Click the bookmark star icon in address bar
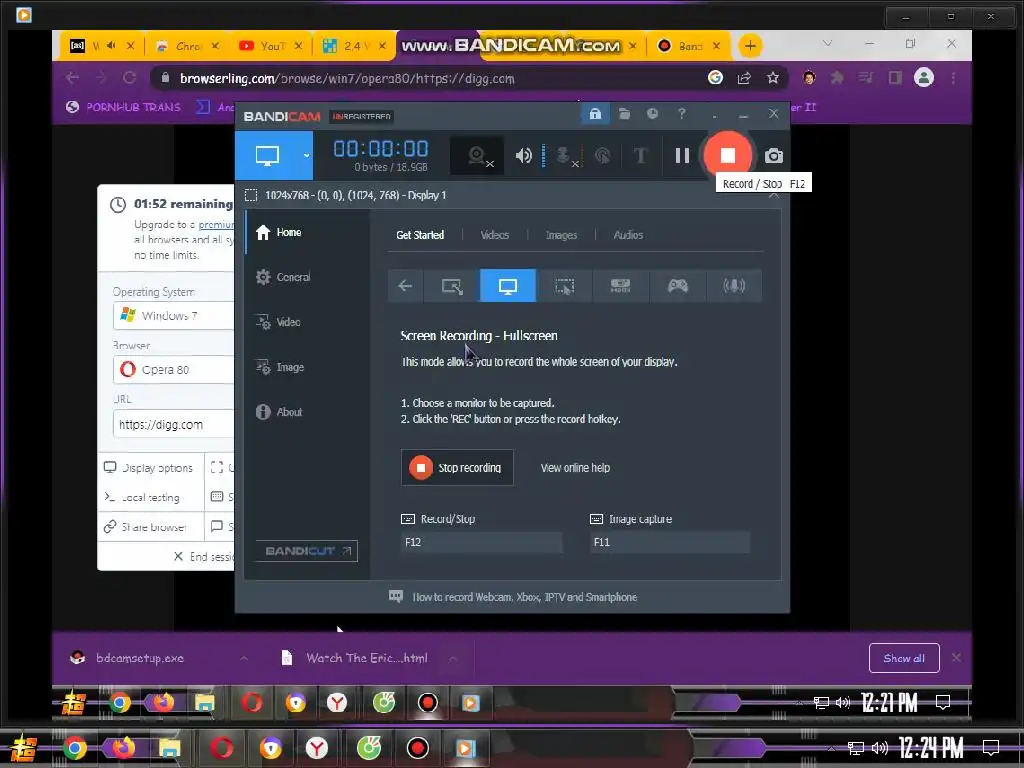This screenshot has width=1024, height=768. click(x=773, y=78)
